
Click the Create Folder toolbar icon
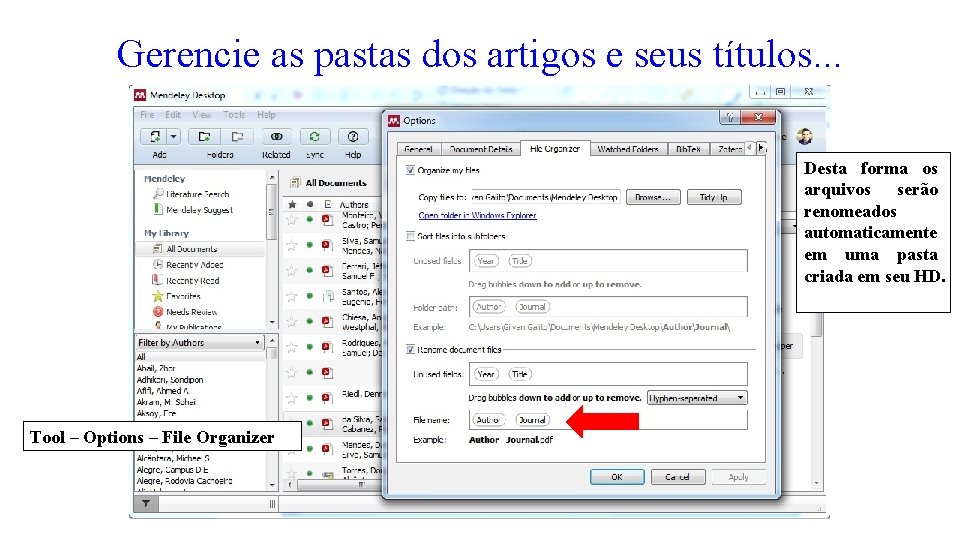(204, 137)
